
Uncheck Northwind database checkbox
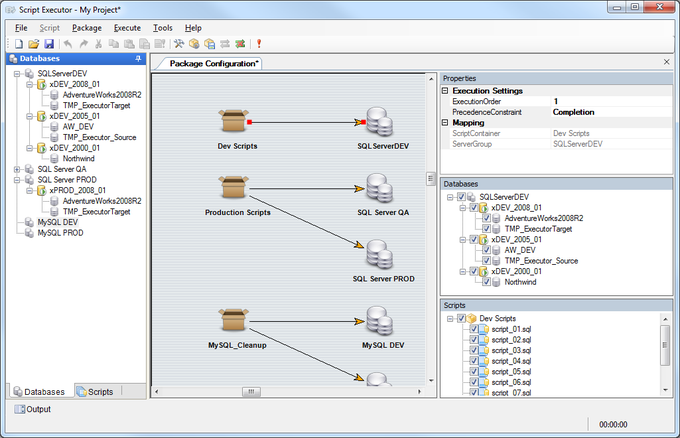coord(486,283)
